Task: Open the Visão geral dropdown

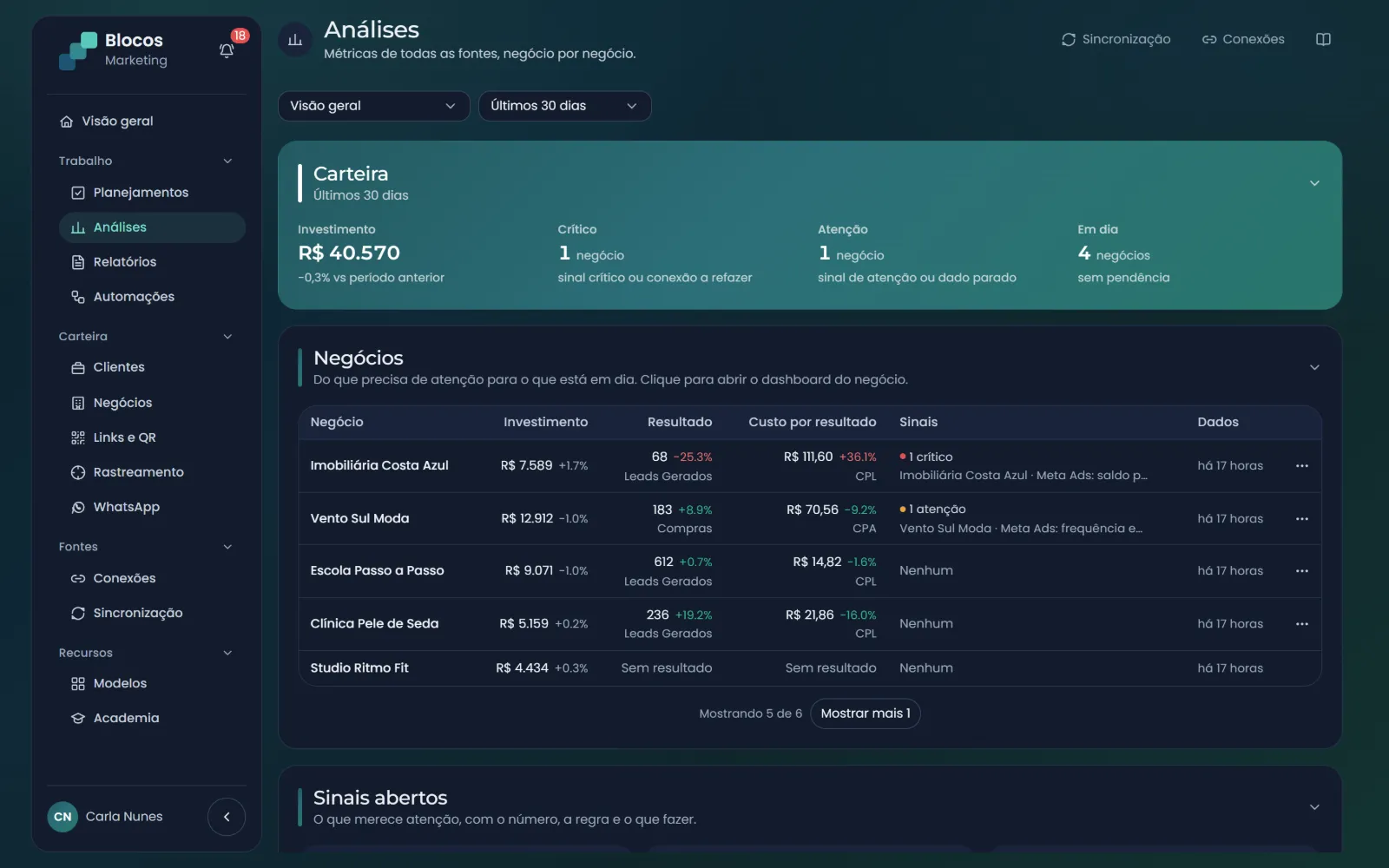Action: click(373, 106)
